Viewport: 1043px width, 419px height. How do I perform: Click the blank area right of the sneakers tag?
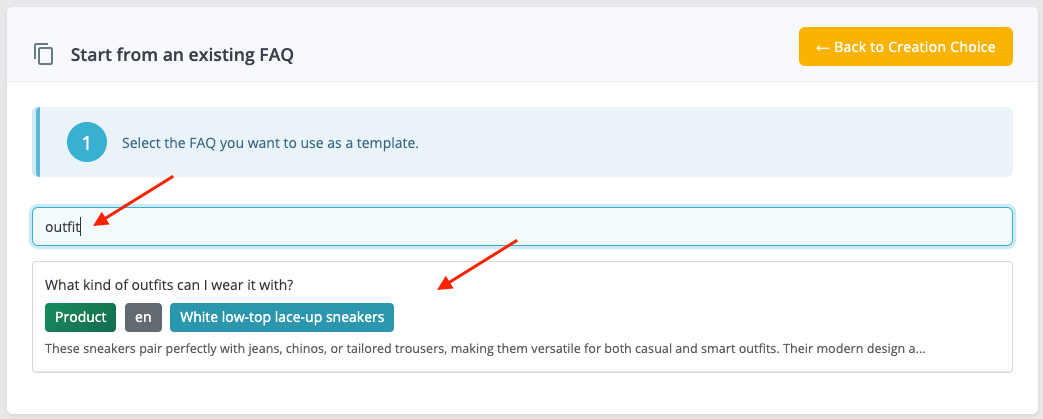(700, 317)
